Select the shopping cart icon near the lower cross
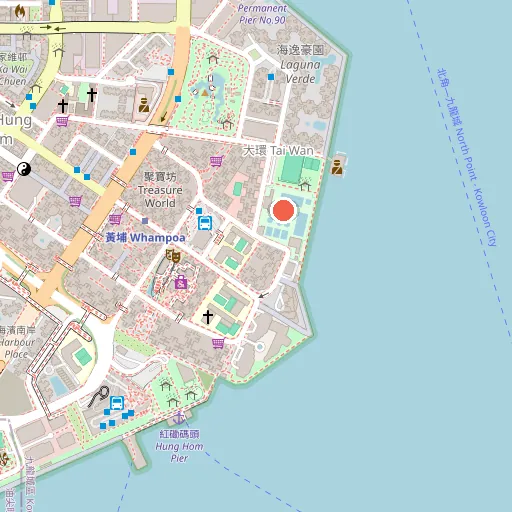The image size is (512, 512). [218, 343]
